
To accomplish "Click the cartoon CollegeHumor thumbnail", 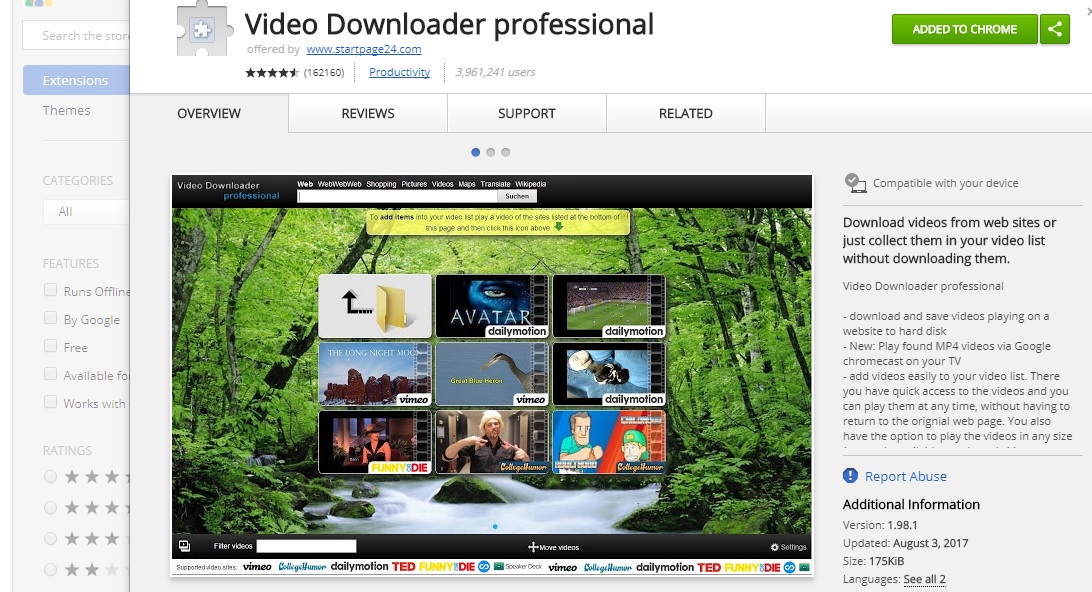I will coord(609,442).
